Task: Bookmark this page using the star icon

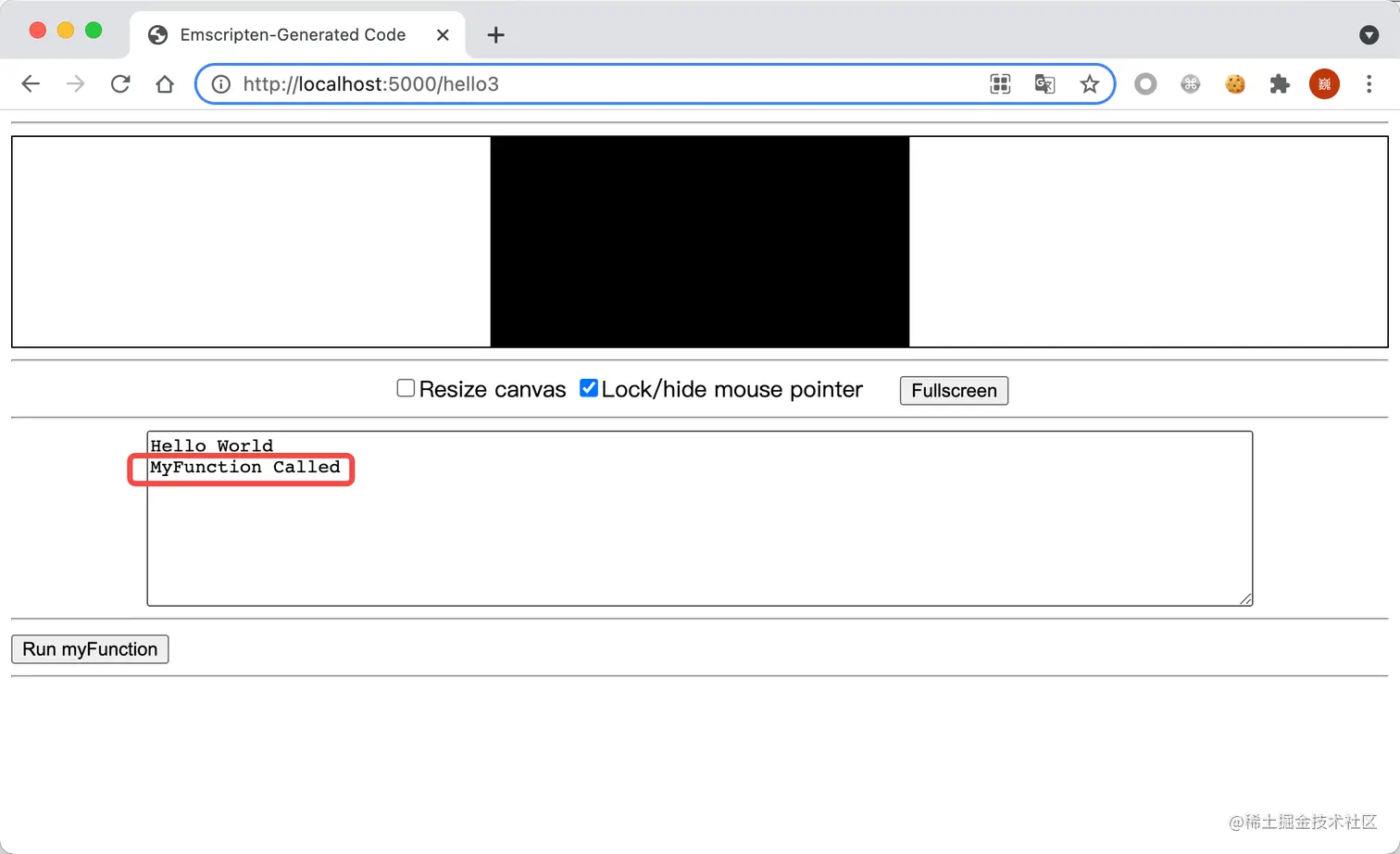Action: 1090,83
